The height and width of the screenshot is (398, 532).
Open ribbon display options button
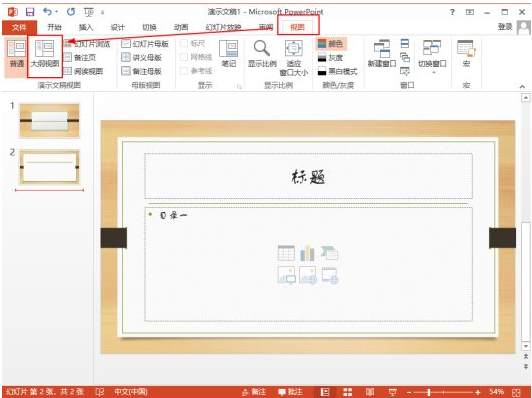(470, 12)
